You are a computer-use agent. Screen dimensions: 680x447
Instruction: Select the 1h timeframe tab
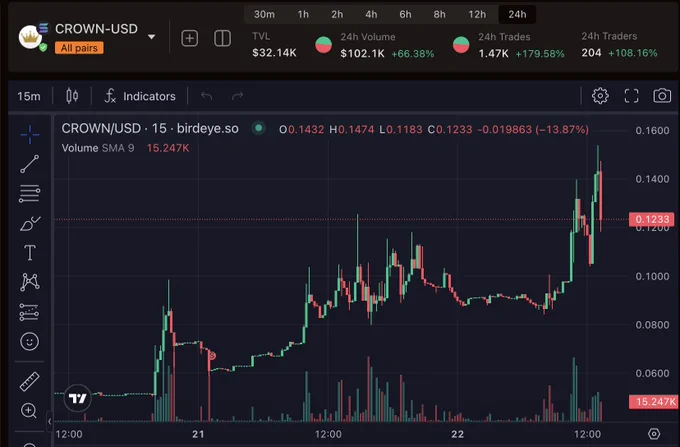tap(303, 14)
